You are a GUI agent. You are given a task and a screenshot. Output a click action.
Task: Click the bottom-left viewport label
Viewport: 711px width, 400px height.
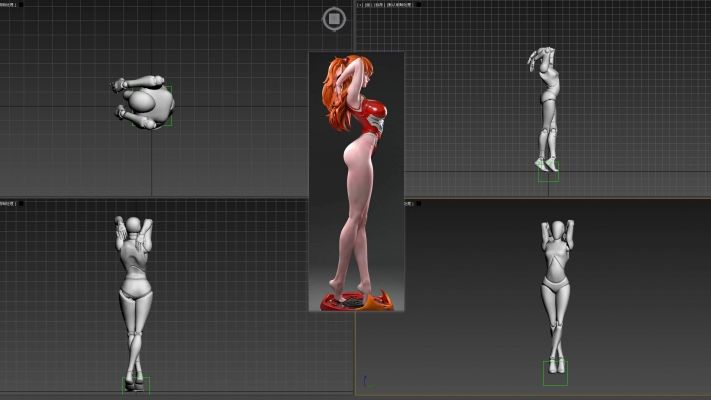[x=10, y=203]
